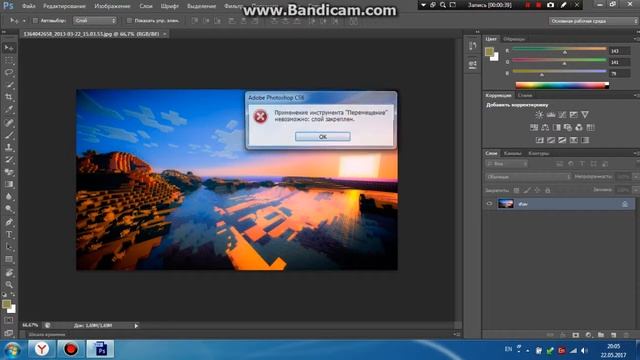This screenshot has width=640, height=360.
Task: Switch to the Контуры tab
Action: [x=539, y=153]
